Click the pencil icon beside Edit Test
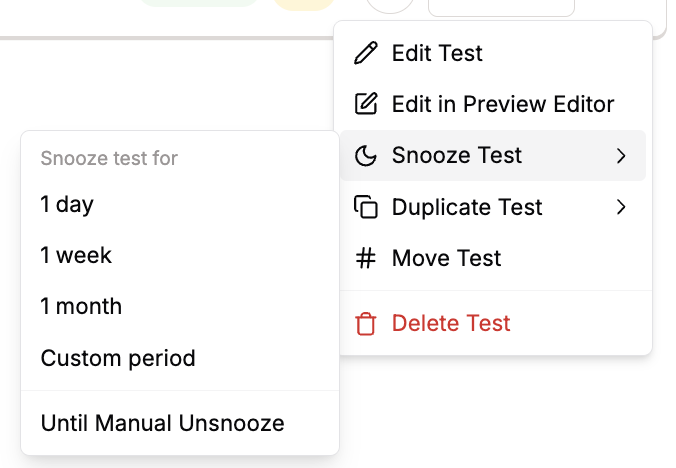This screenshot has width=676, height=468. [x=366, y=53]
